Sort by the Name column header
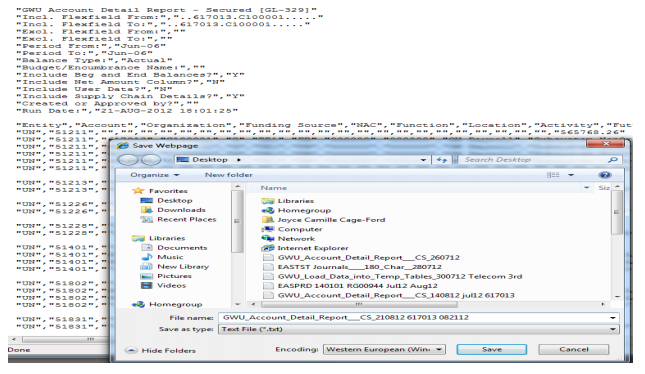 [274, 188]
